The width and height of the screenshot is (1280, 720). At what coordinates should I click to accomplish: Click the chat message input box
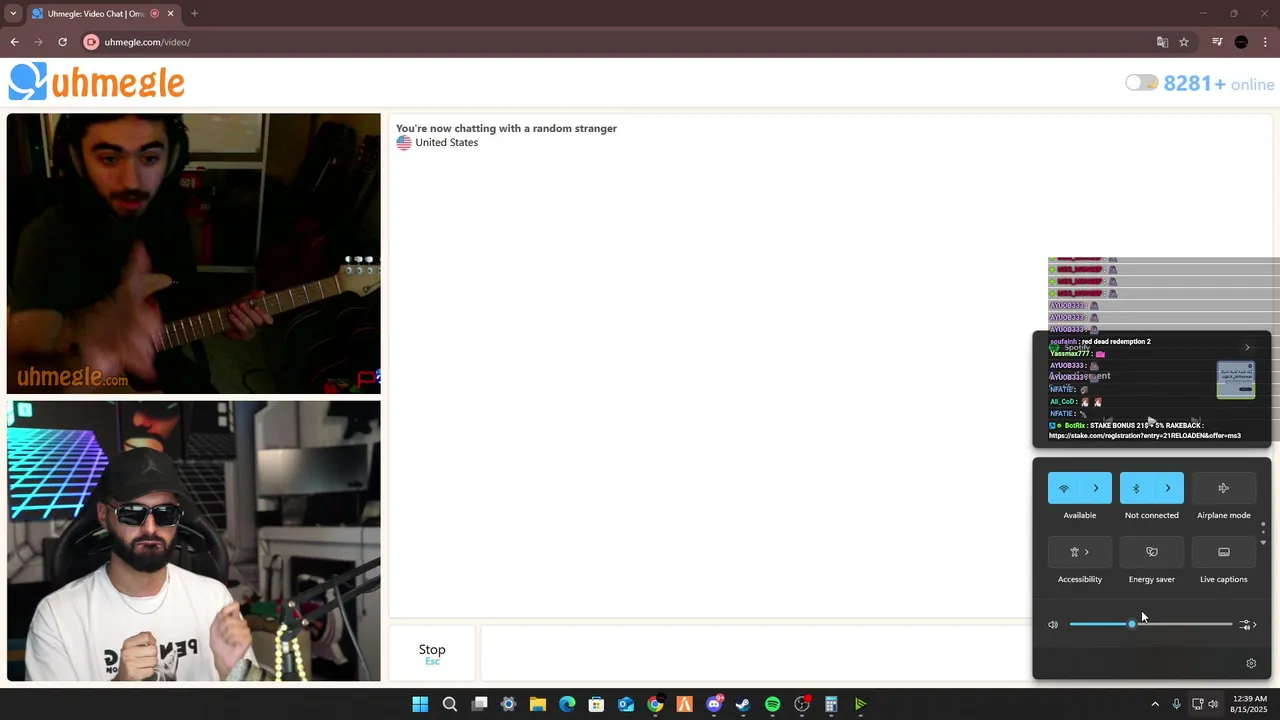(x=757, y=653)
